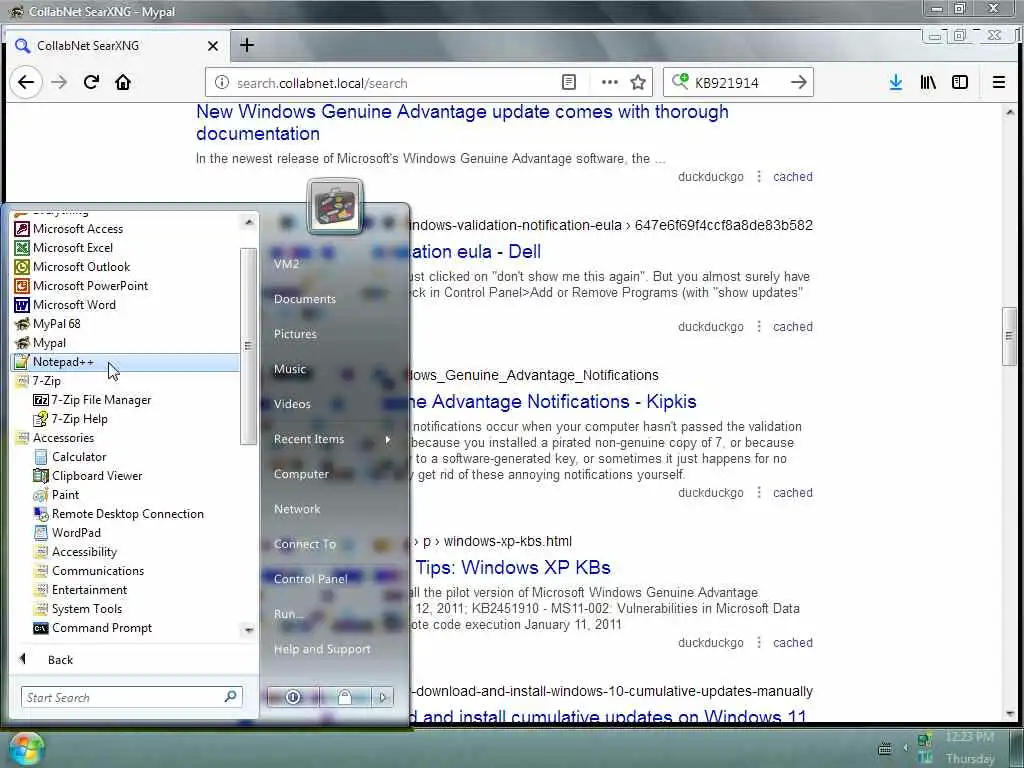Go back using the browser back arrow

(x=26, y=82)
